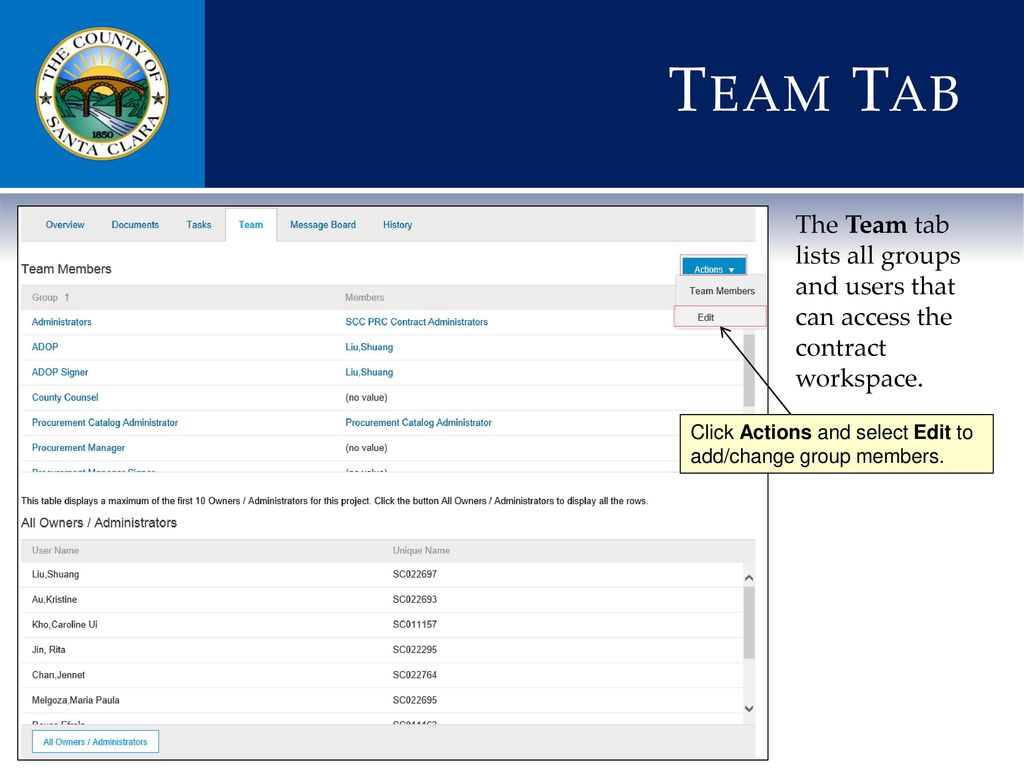Click the ADOP Signer group link
The width and height of the screenshot is (1024, 768).
60,372
